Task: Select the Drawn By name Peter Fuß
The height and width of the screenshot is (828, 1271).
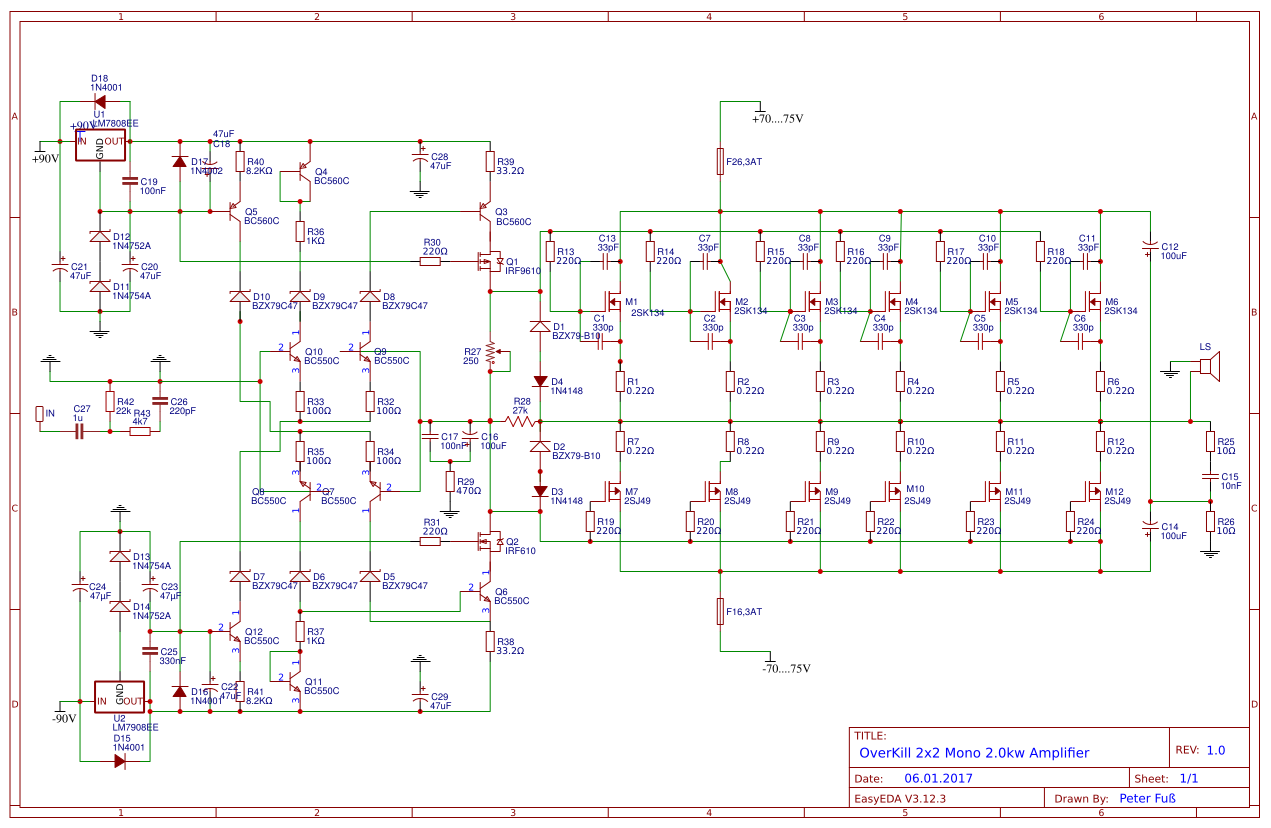Action: 1146,798
